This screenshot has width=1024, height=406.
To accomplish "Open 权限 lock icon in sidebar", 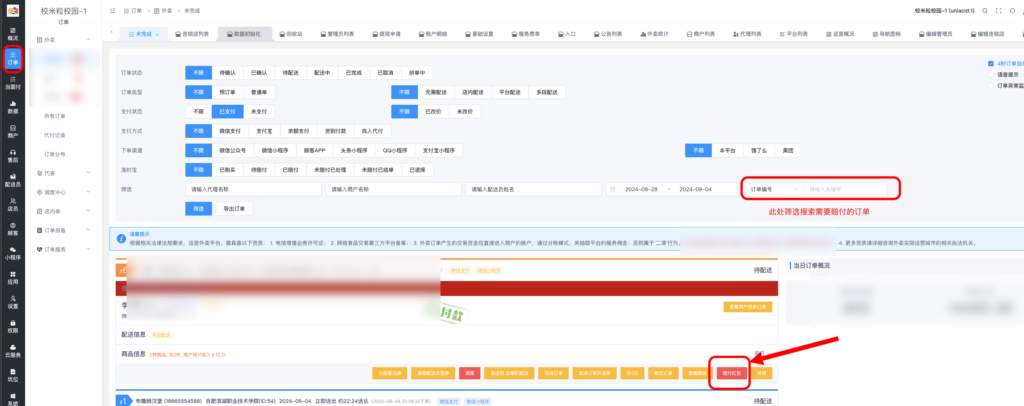I will tap(12, 326).
